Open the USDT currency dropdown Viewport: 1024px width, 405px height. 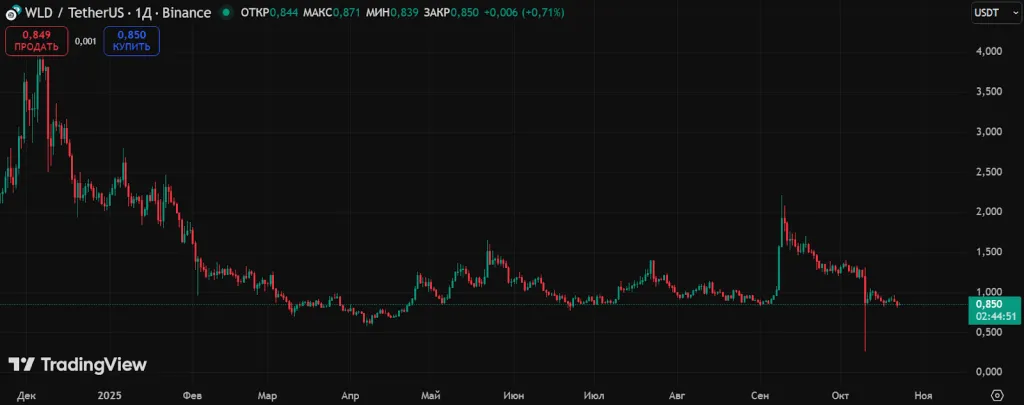point(993,13)
